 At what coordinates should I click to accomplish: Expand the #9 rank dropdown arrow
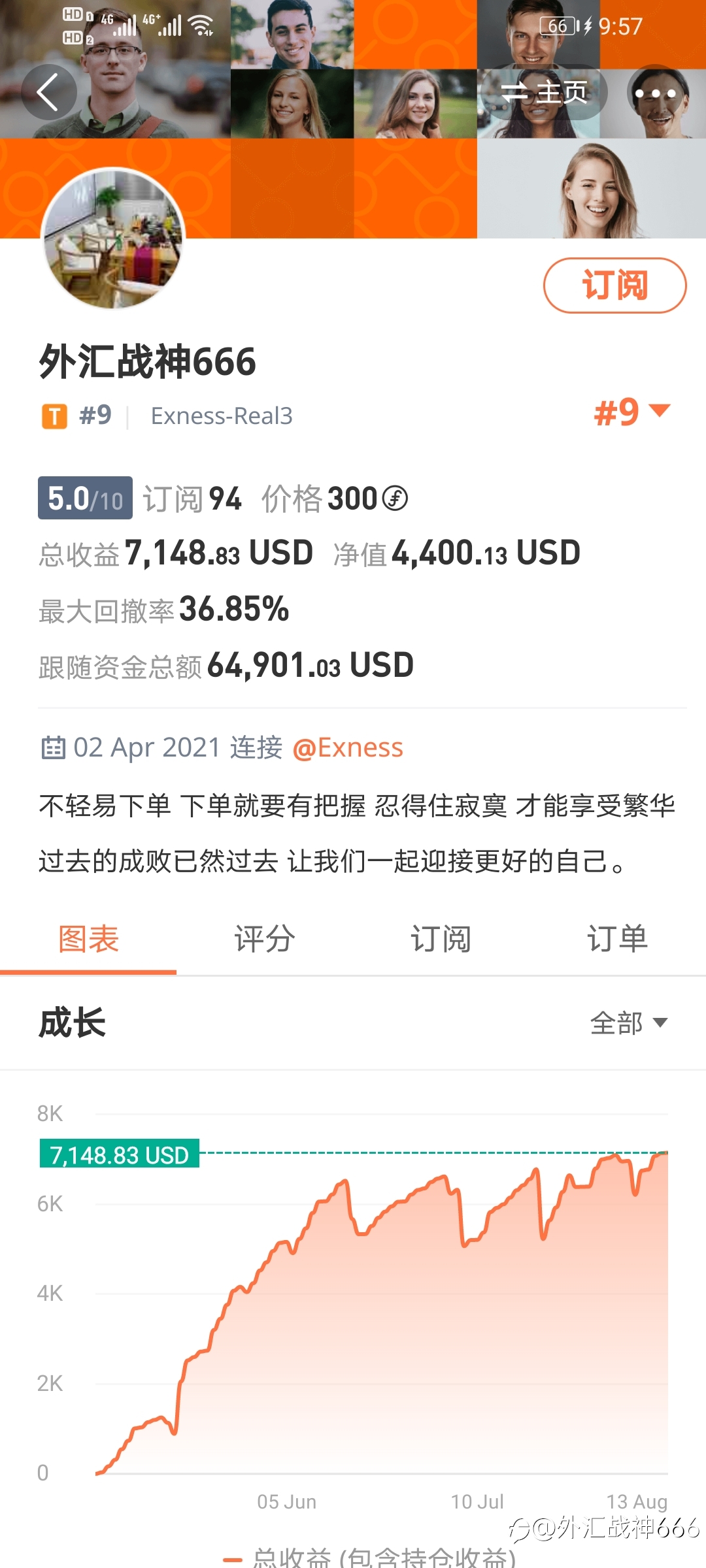(659, 410)
